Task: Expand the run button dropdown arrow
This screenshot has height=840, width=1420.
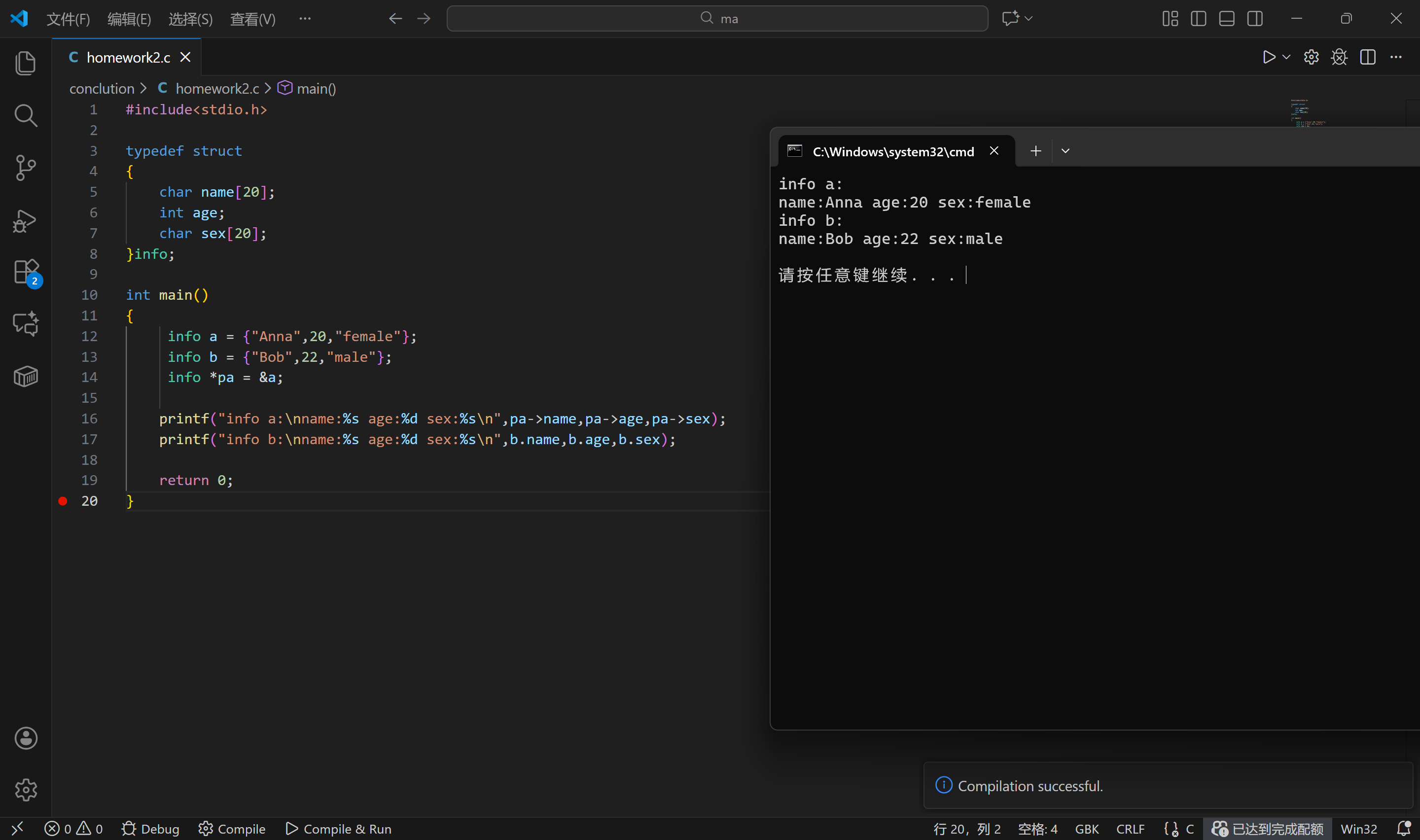Action: [1286, 57]
